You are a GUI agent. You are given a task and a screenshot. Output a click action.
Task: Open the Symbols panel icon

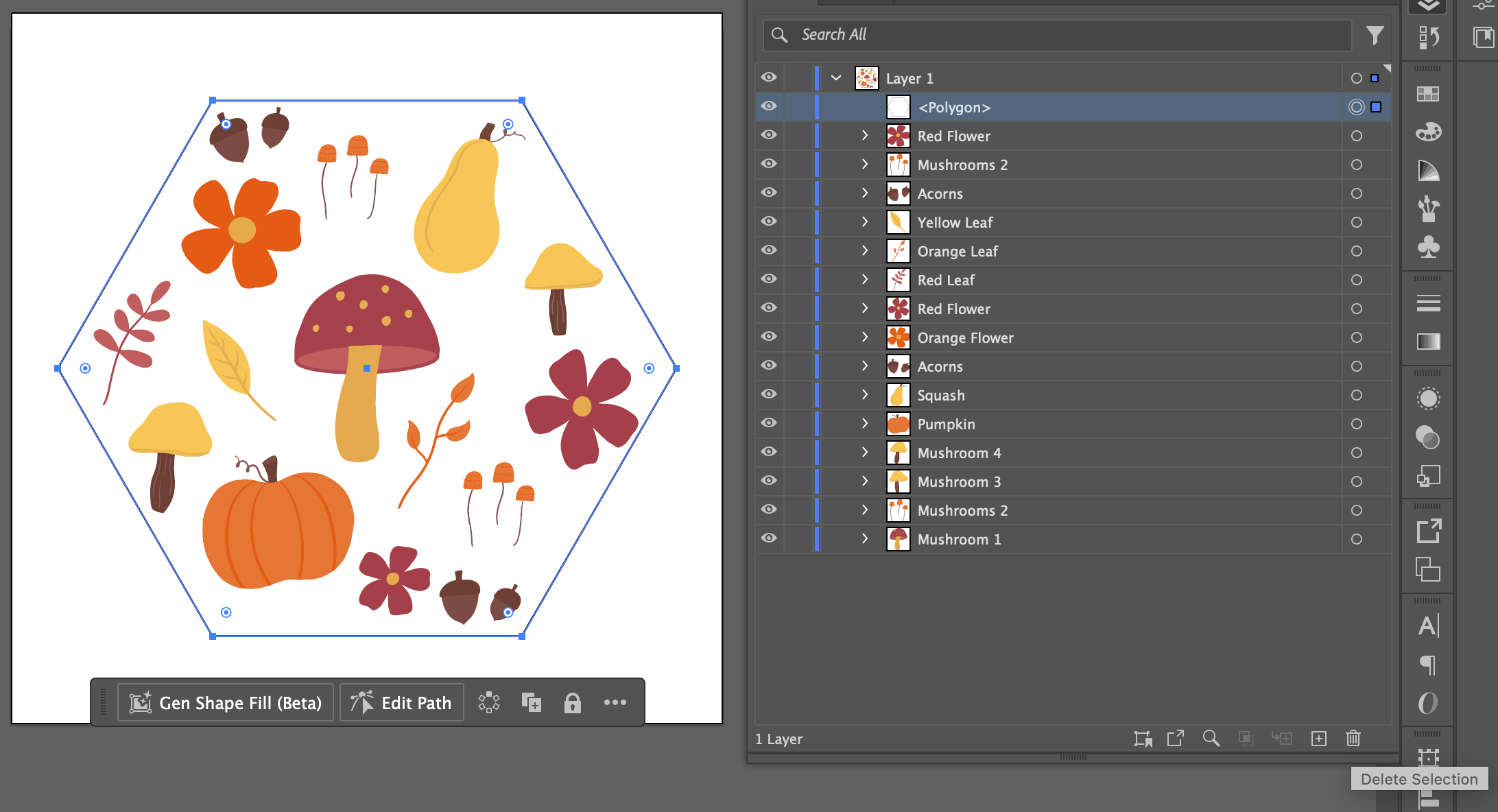click(x=1428, y=247)
